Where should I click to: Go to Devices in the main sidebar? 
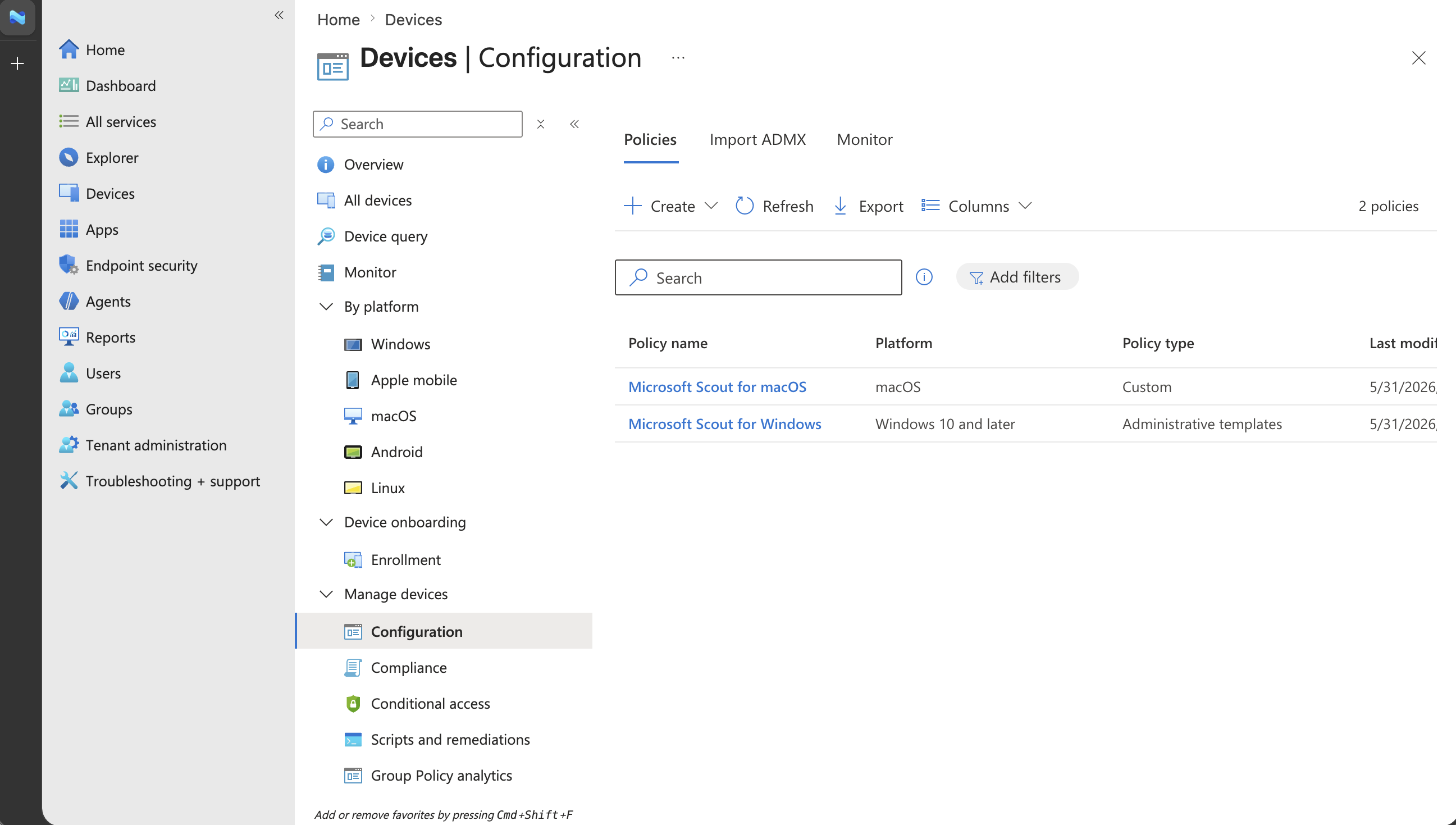click(97, 193)
